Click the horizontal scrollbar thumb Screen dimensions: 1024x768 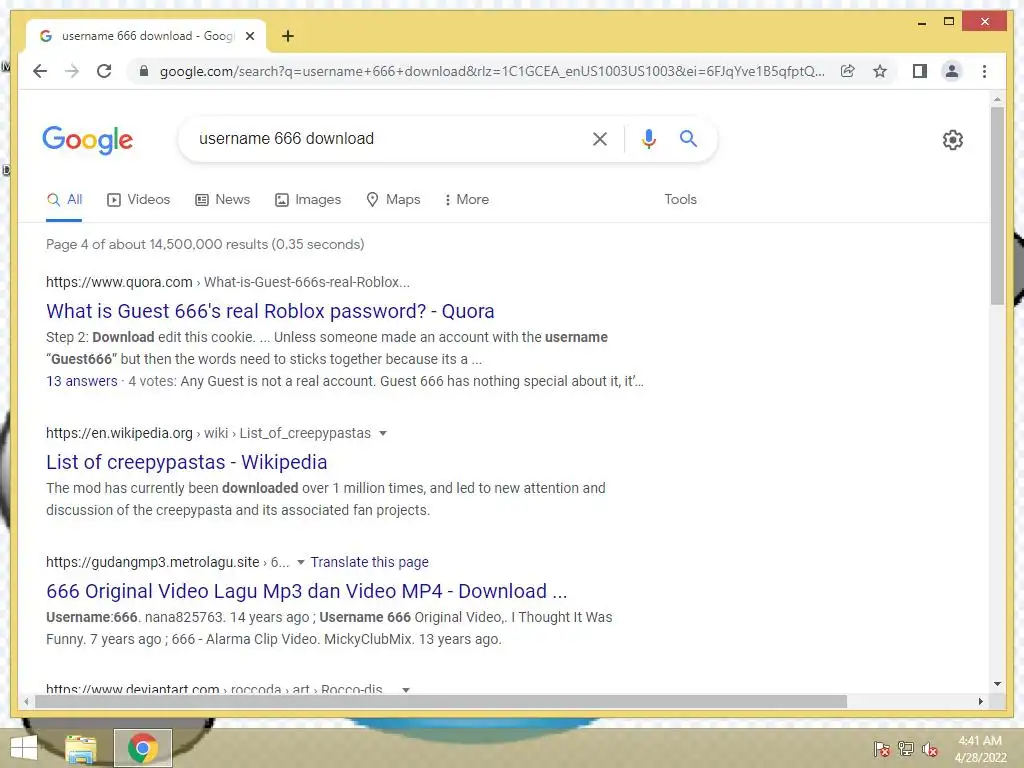[x=441, y=701]
